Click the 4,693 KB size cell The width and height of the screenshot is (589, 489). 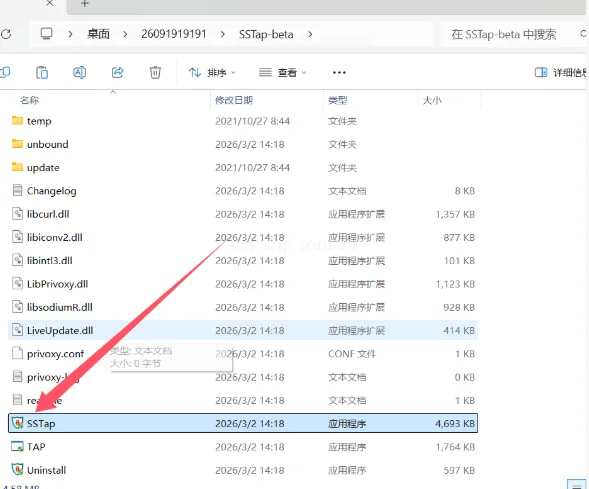(455, 424)
